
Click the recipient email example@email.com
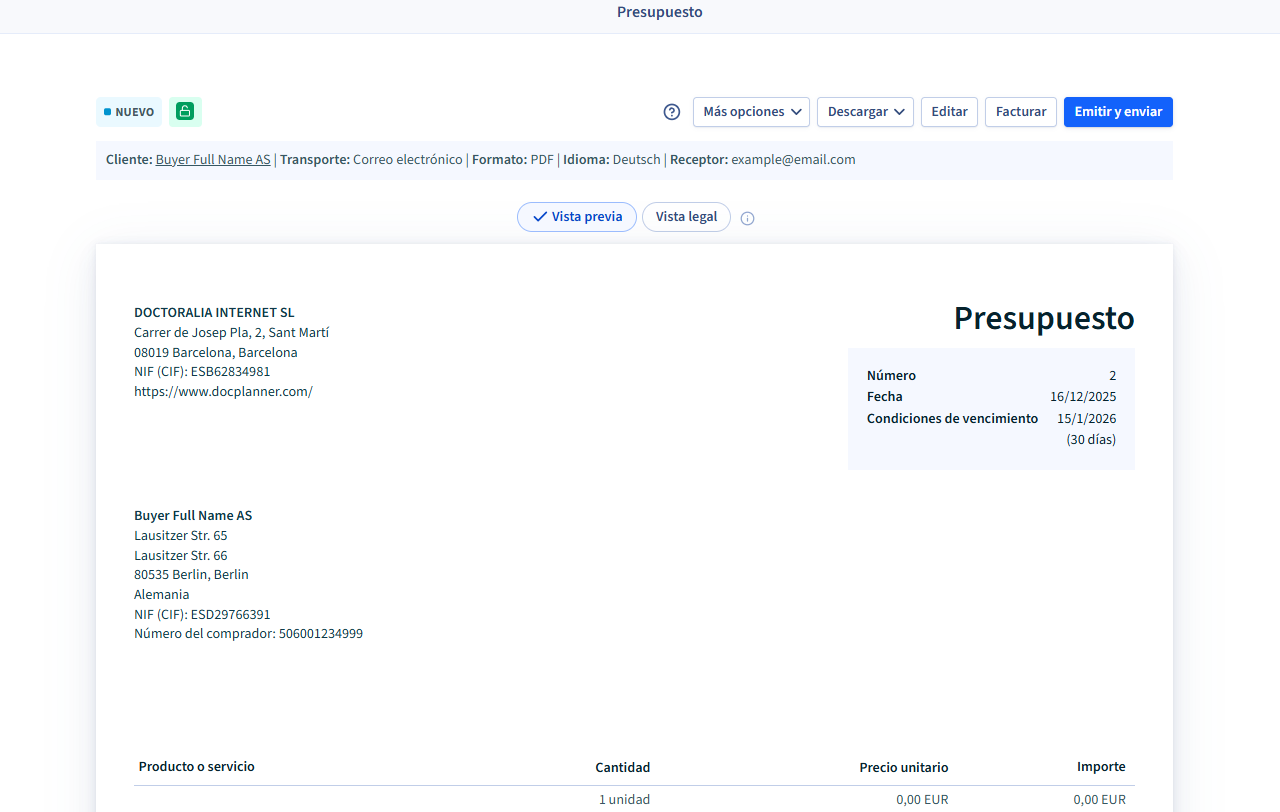coord(795,159)
